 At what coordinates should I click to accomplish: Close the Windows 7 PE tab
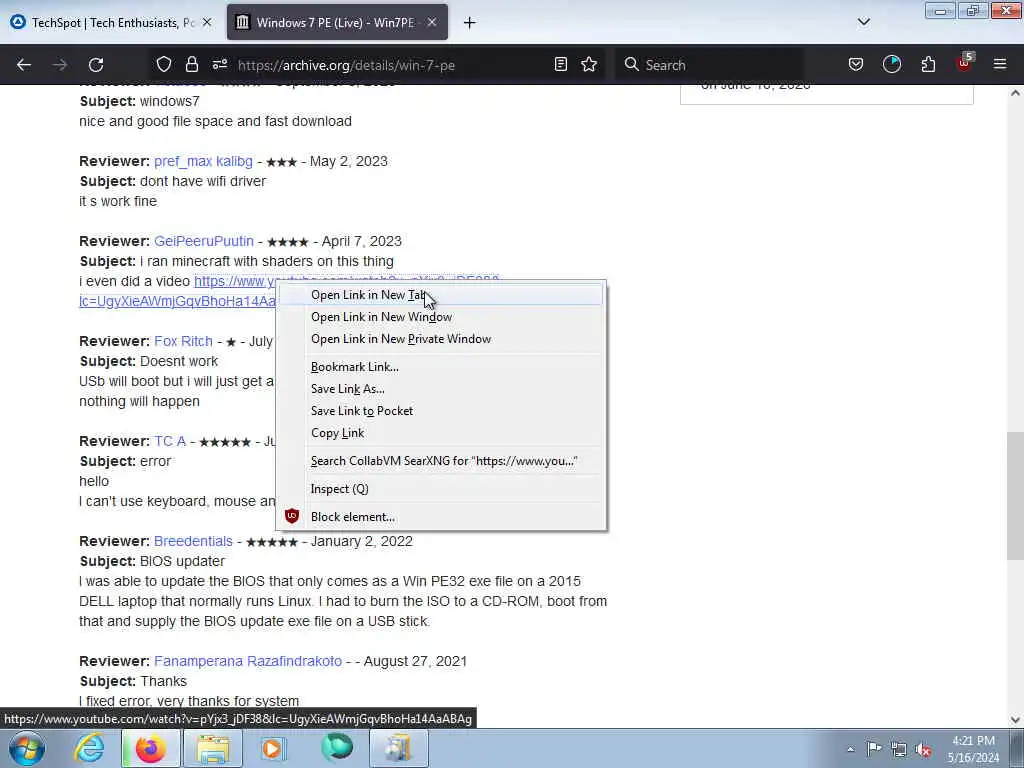(x=432, y=22)
